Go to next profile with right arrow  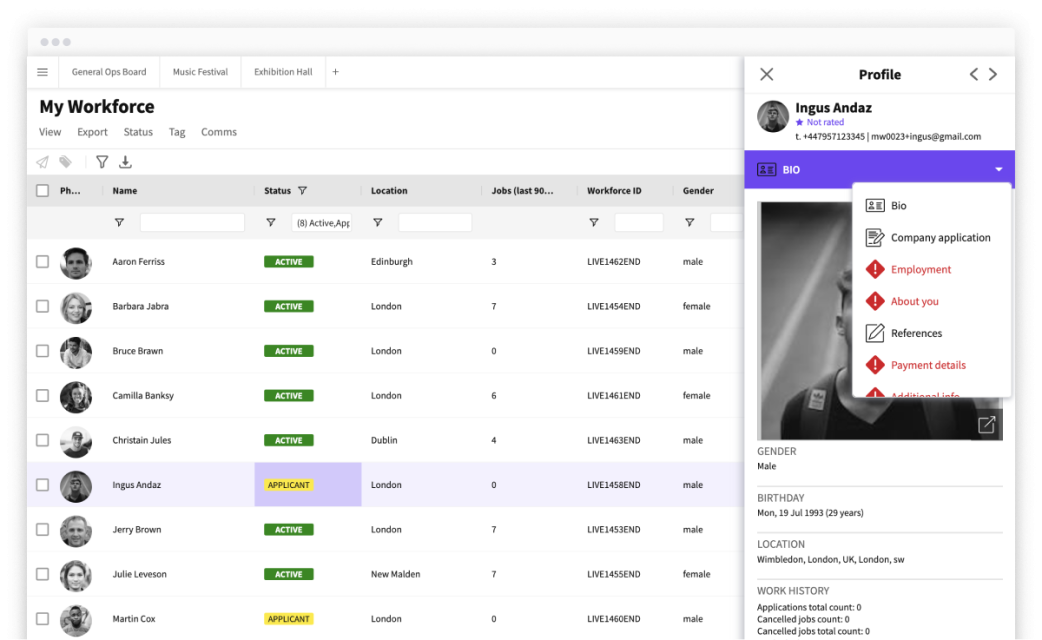pyautogui.click(x=993, y=74)
